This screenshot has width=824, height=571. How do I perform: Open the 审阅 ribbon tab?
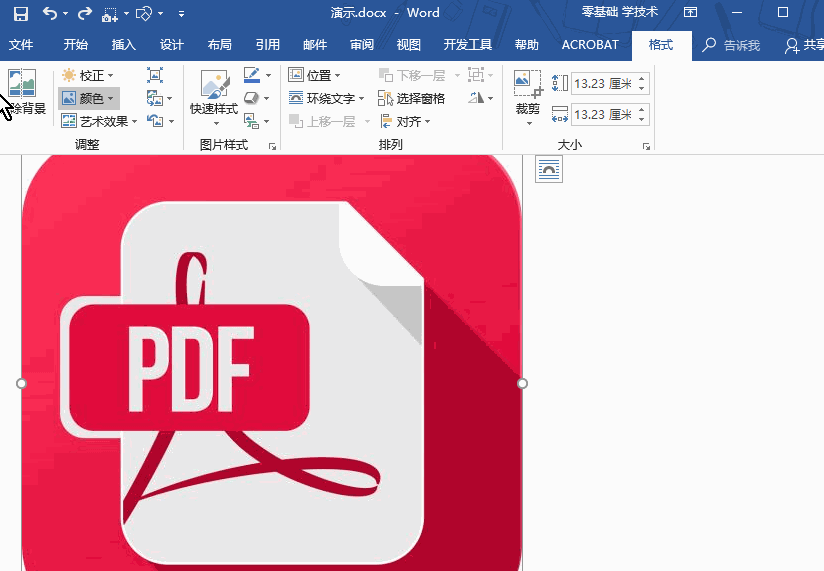point(362,45)
